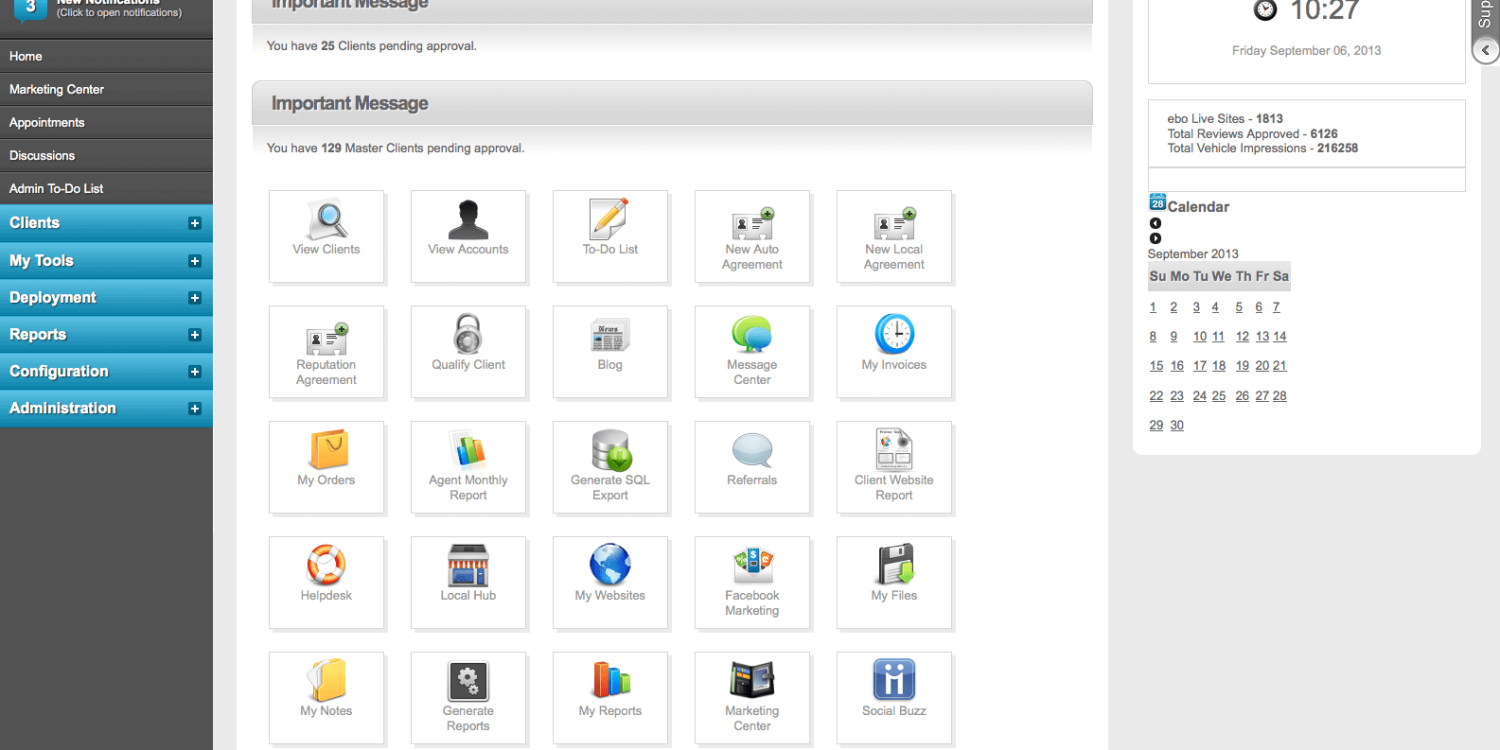Go to next calendar month arrow
This screenshot has width=1500, height=750.
(x=1155, y=238)
